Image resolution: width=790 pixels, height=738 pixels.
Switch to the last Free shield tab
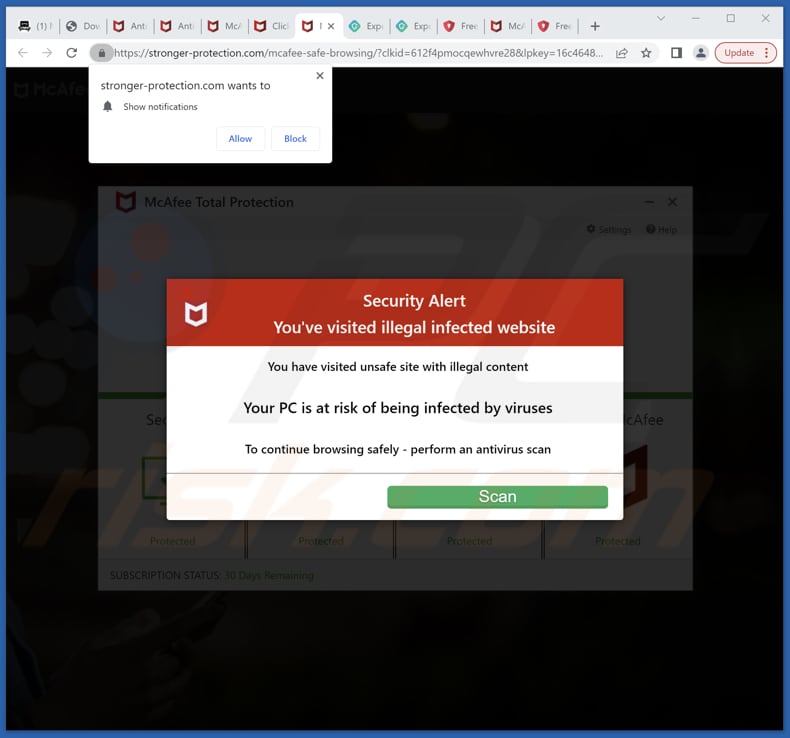(x=555, y=26)
